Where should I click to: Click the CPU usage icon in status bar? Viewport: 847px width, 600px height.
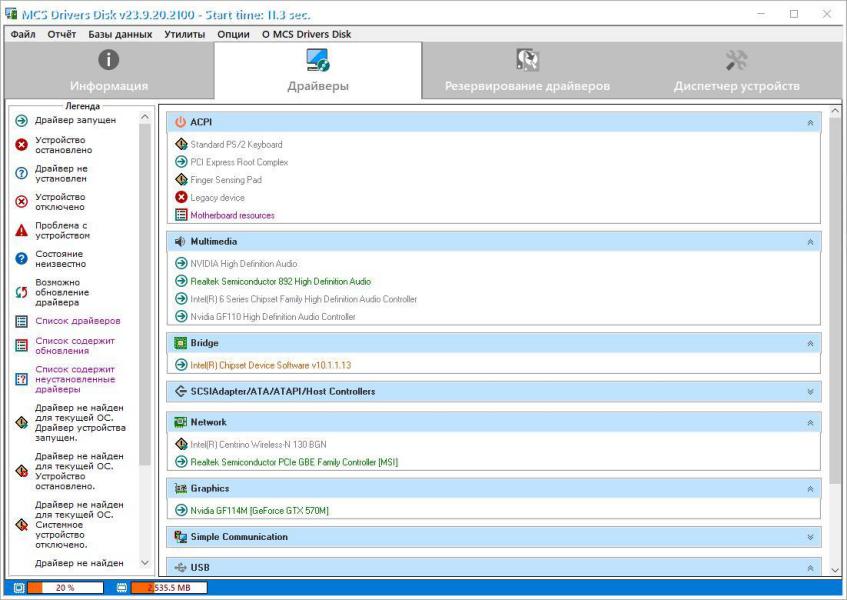(x=19, y=588)
